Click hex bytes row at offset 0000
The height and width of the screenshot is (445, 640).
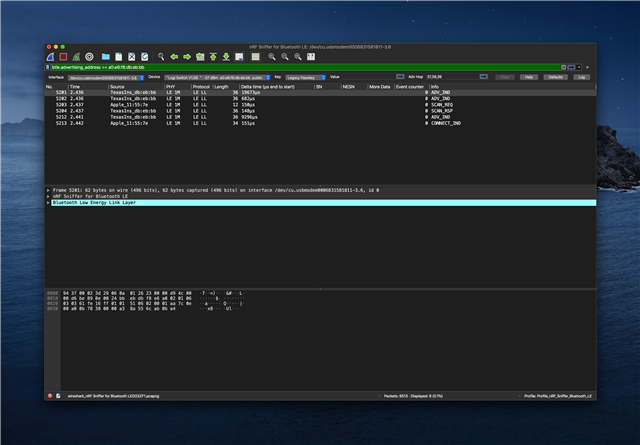pos(127,293)
